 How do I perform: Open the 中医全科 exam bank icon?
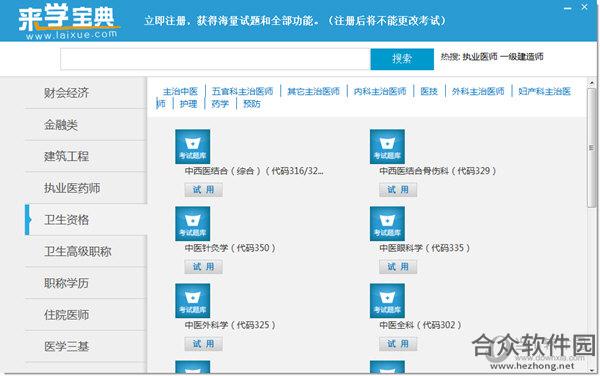pyautogui.click(x=387, y=301)
